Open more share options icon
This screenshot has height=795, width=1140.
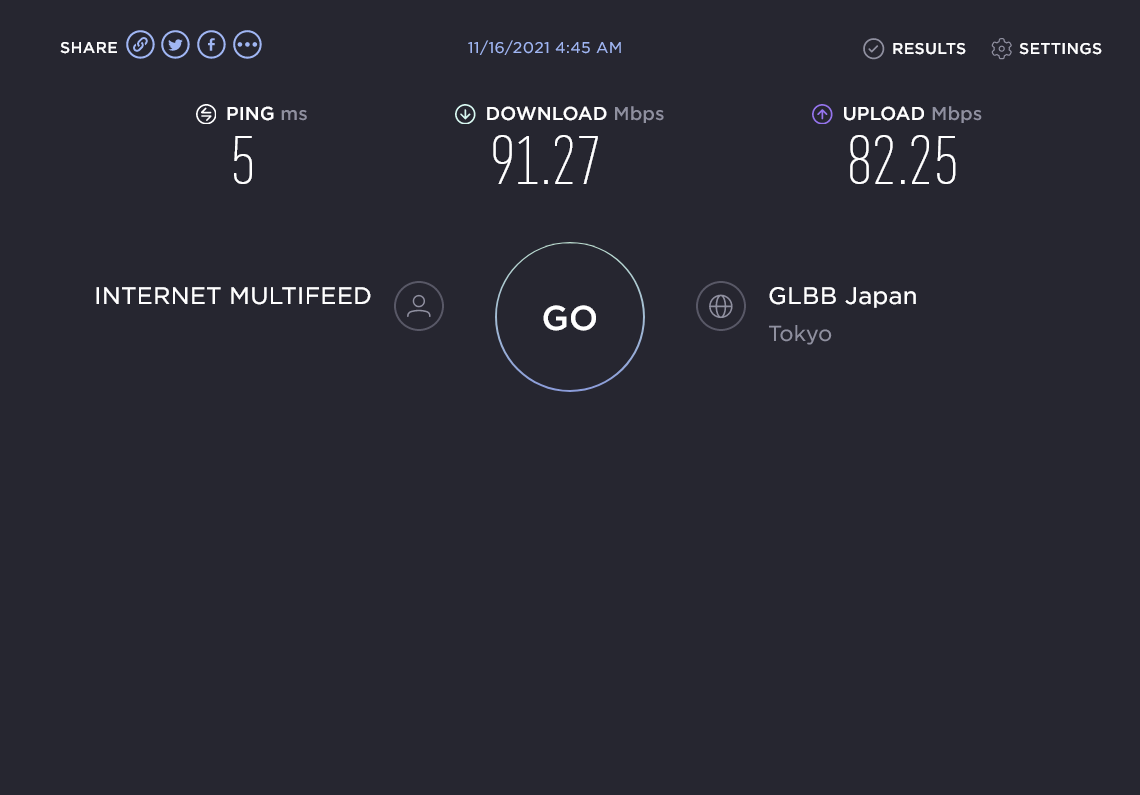pos(247,45)
